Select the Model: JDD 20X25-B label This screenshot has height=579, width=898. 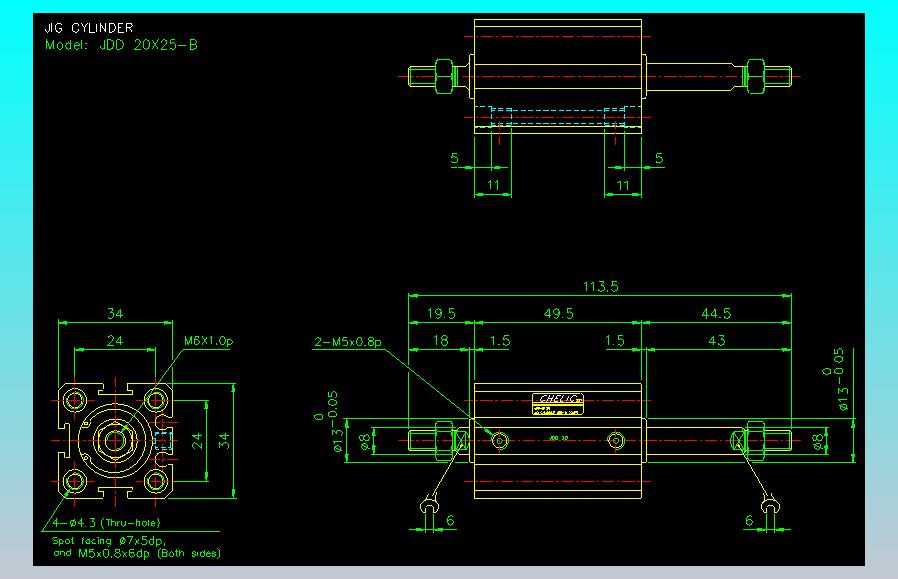[x=121, y=45]
